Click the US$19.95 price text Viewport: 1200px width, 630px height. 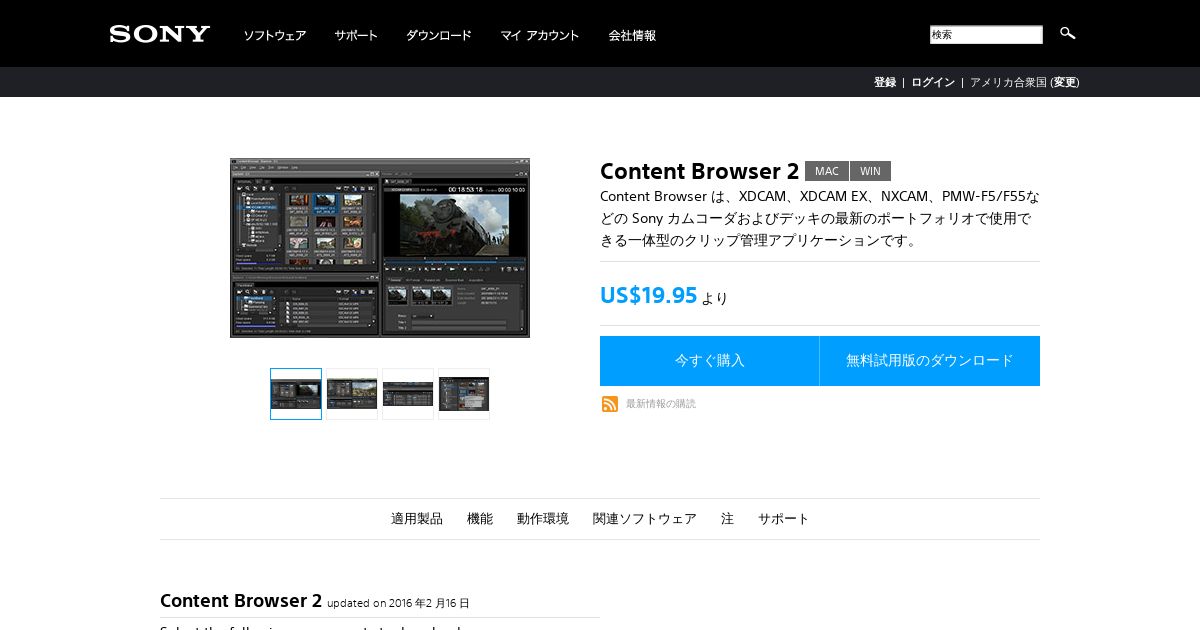coord(648,296)
